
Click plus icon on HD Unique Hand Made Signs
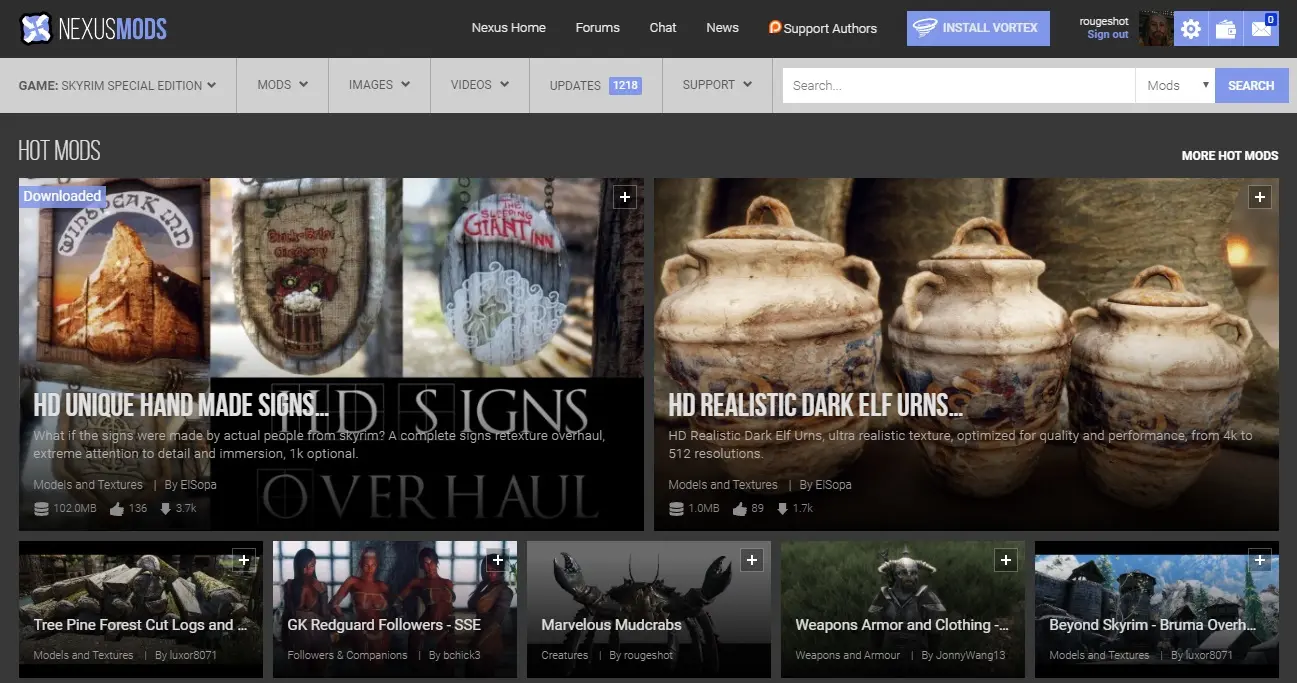click(x=625, y=197)
